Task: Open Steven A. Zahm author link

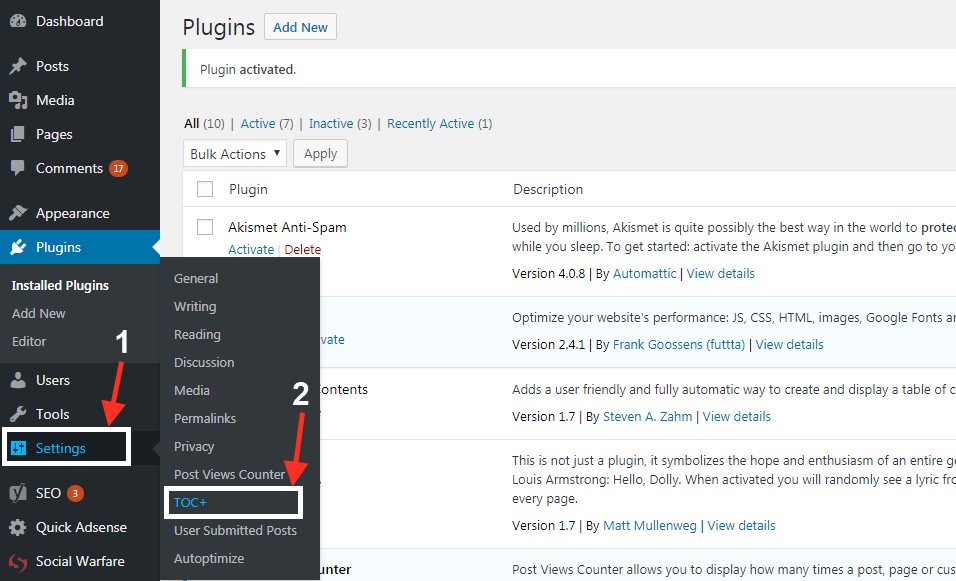Action: tap(647, 416)
